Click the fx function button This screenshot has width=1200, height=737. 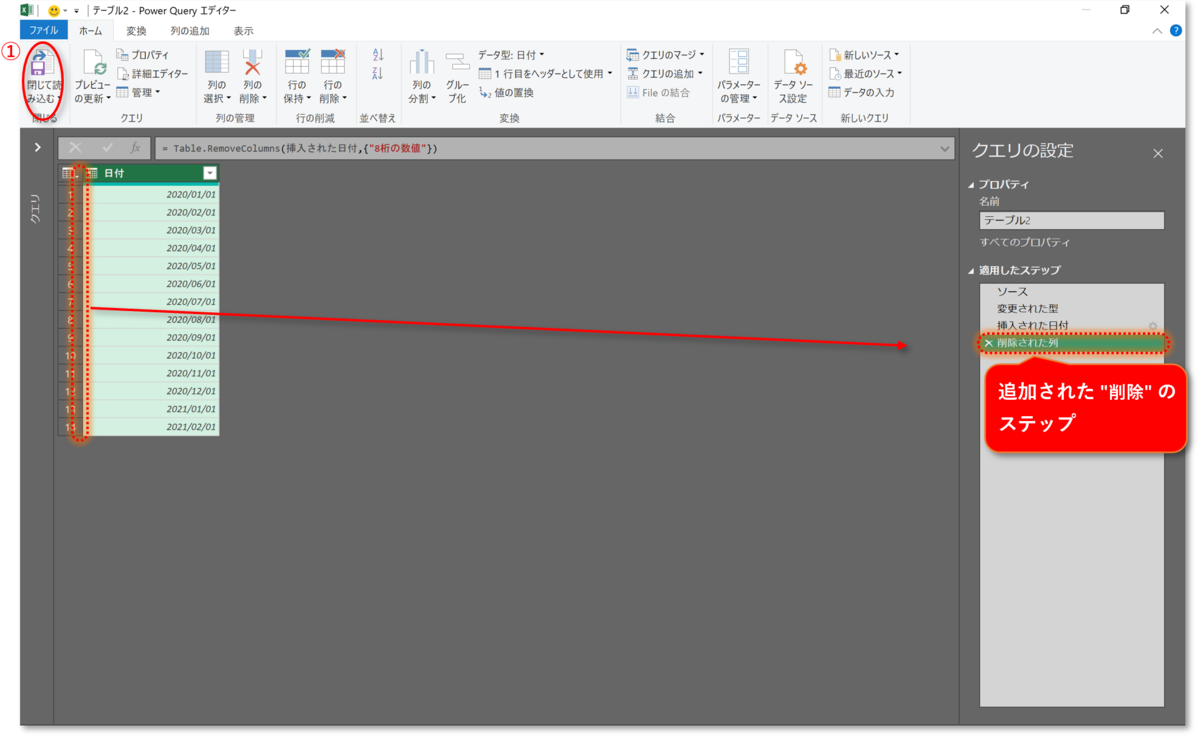(x=136, y=148)
